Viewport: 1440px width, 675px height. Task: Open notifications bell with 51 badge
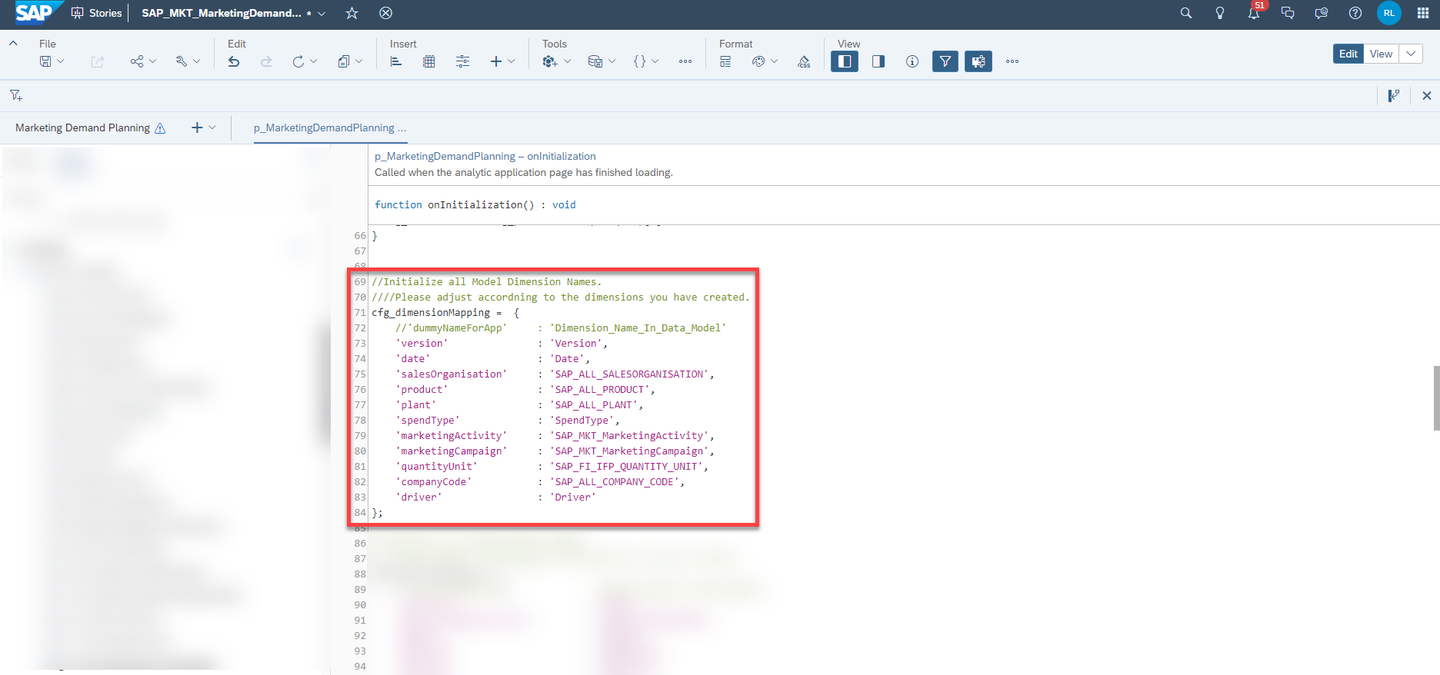pos(1254,13)
